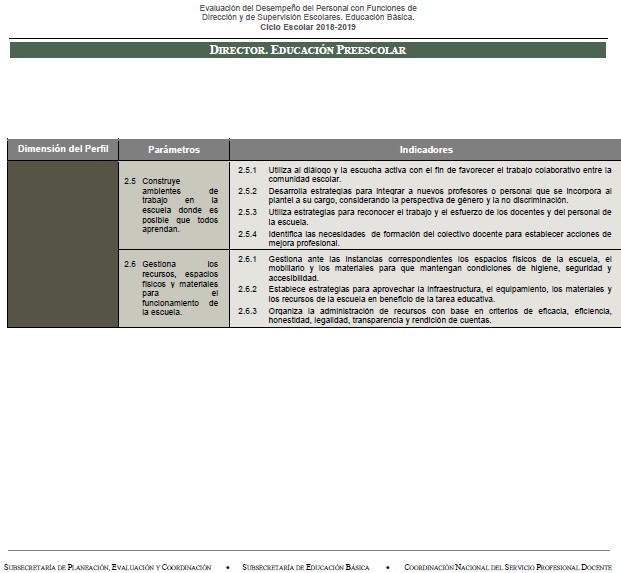This screenshot has height=573, width=621.
Task: Click indicator 2.6.3 about administración de recursos
Action: click(425, 316)
